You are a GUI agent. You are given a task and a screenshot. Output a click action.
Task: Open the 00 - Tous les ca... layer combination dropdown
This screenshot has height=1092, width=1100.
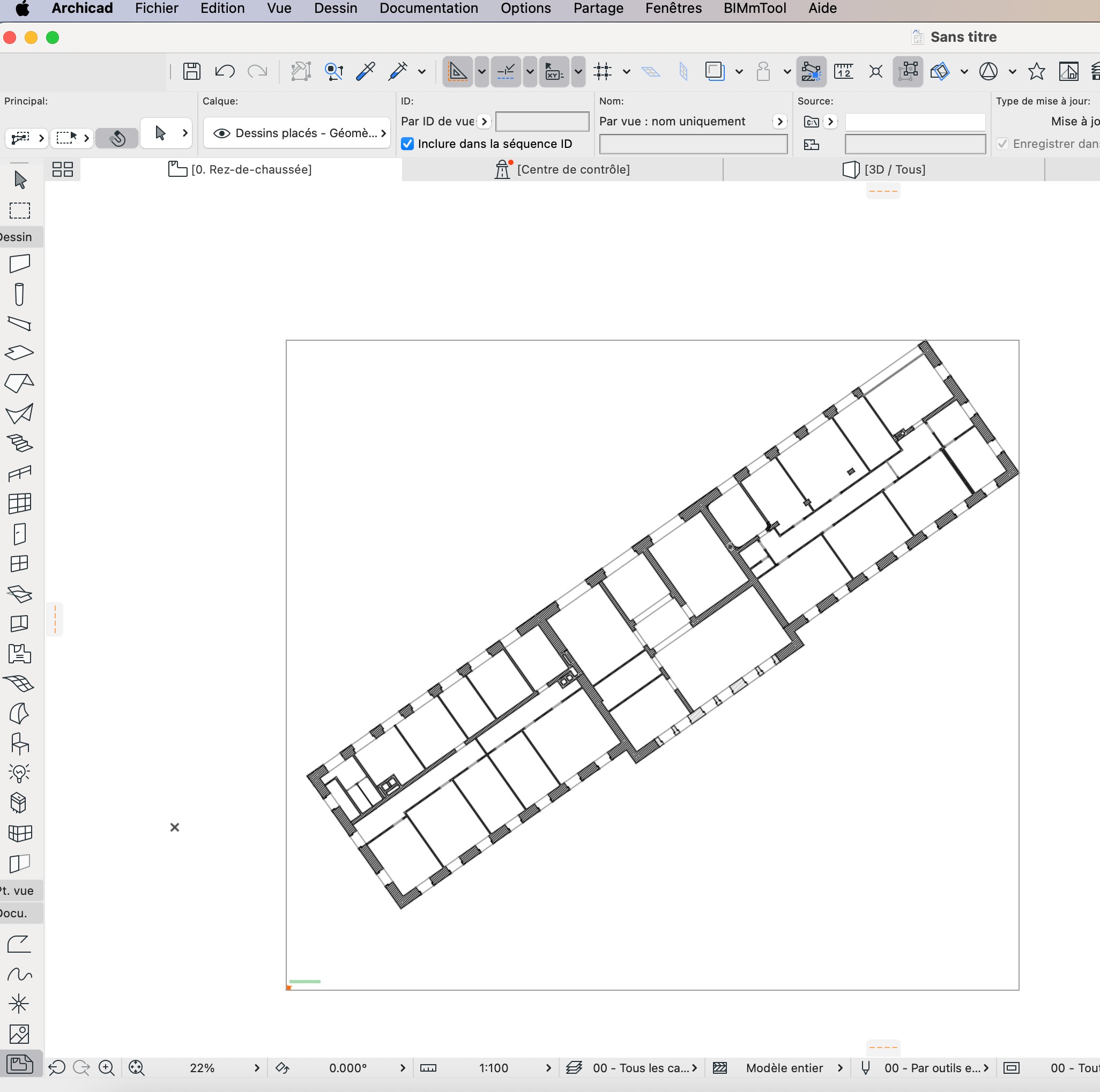coord(644,1068)
